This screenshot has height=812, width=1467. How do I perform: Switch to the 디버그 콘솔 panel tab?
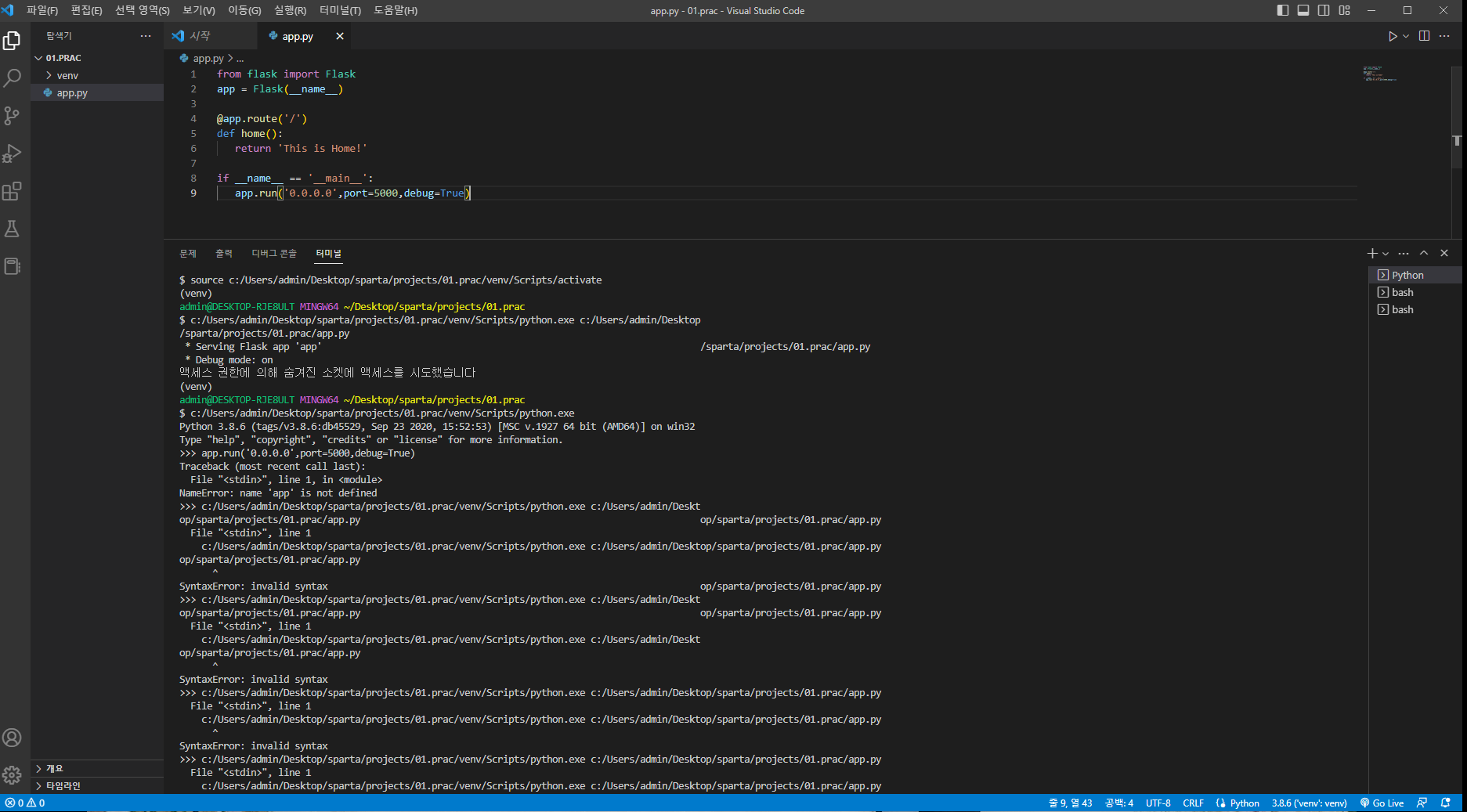click(x=274, y=253)
